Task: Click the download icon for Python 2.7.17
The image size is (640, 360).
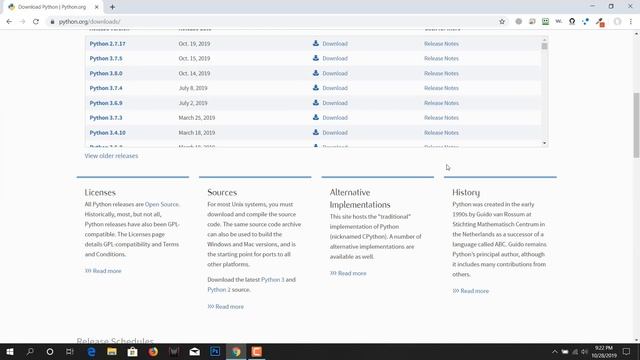Action: [x=316, y=43]
